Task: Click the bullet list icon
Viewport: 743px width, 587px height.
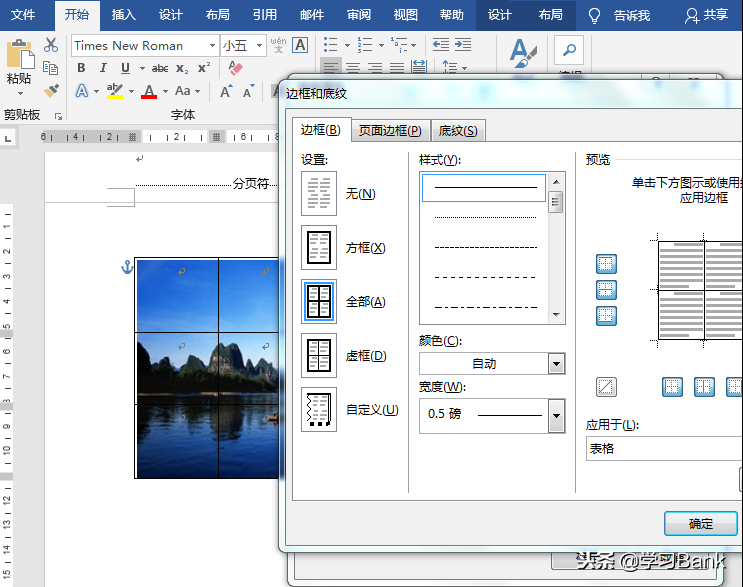Action: click(330, 45)
